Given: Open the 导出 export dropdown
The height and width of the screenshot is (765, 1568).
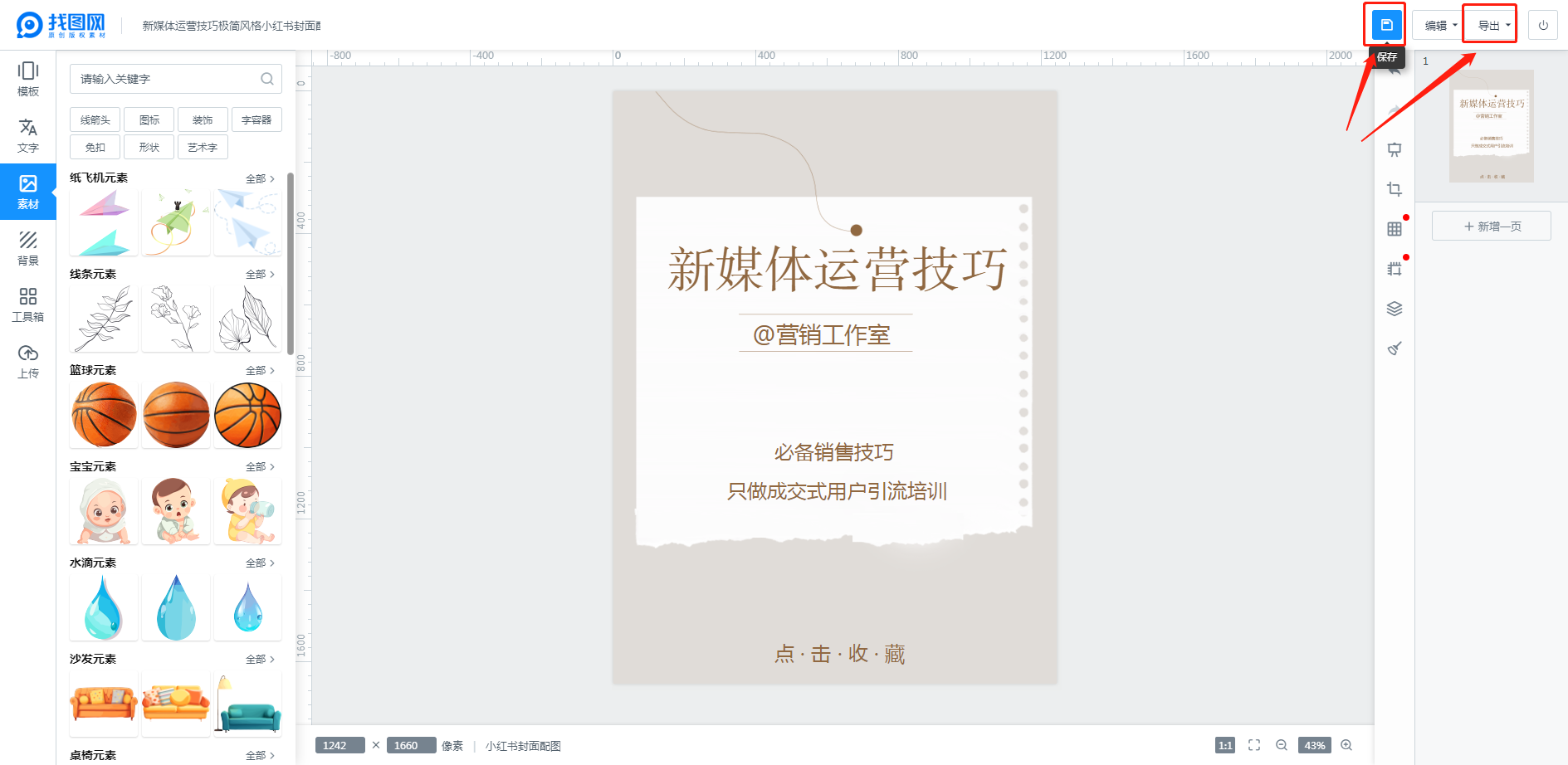Looking at the screenshot, I should (1493, 26).
